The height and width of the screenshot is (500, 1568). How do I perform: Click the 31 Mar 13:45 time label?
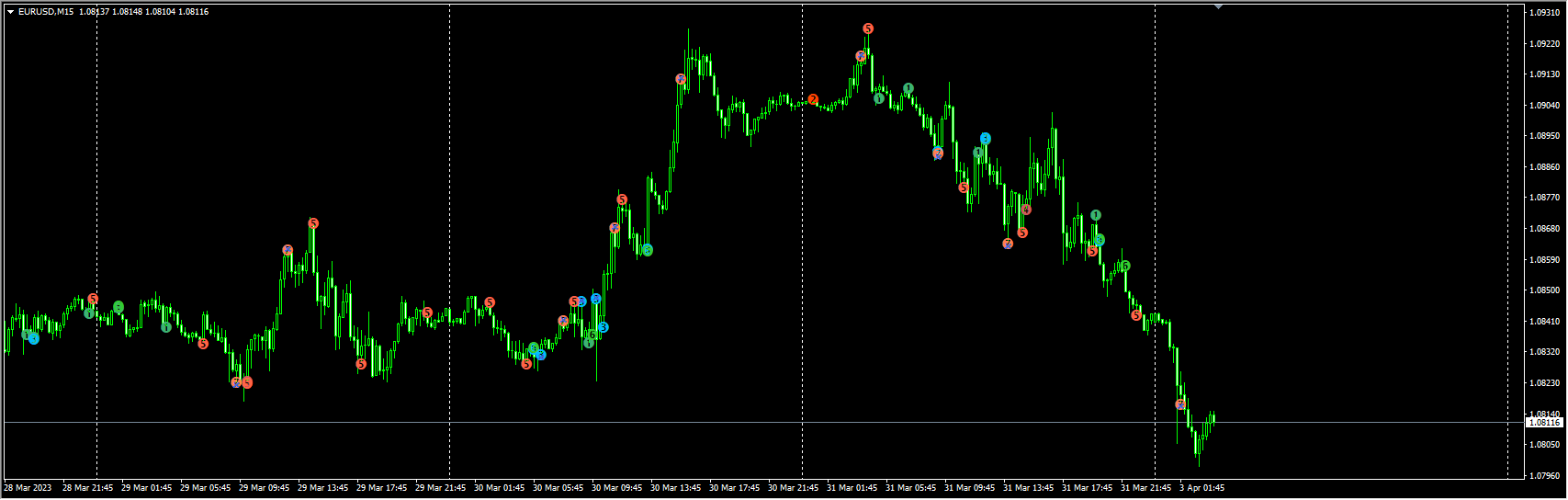tap(1029, 488)
